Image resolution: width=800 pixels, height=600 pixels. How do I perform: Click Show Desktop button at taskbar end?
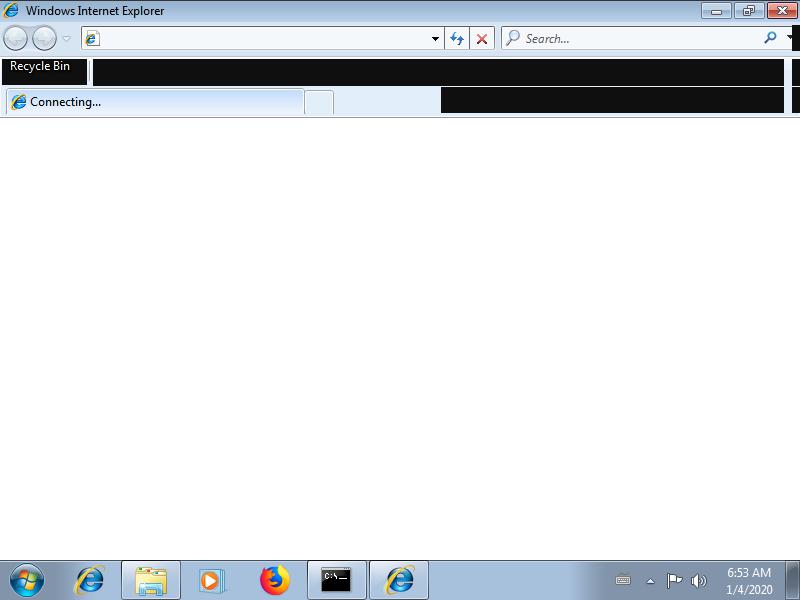pos(793,581)
